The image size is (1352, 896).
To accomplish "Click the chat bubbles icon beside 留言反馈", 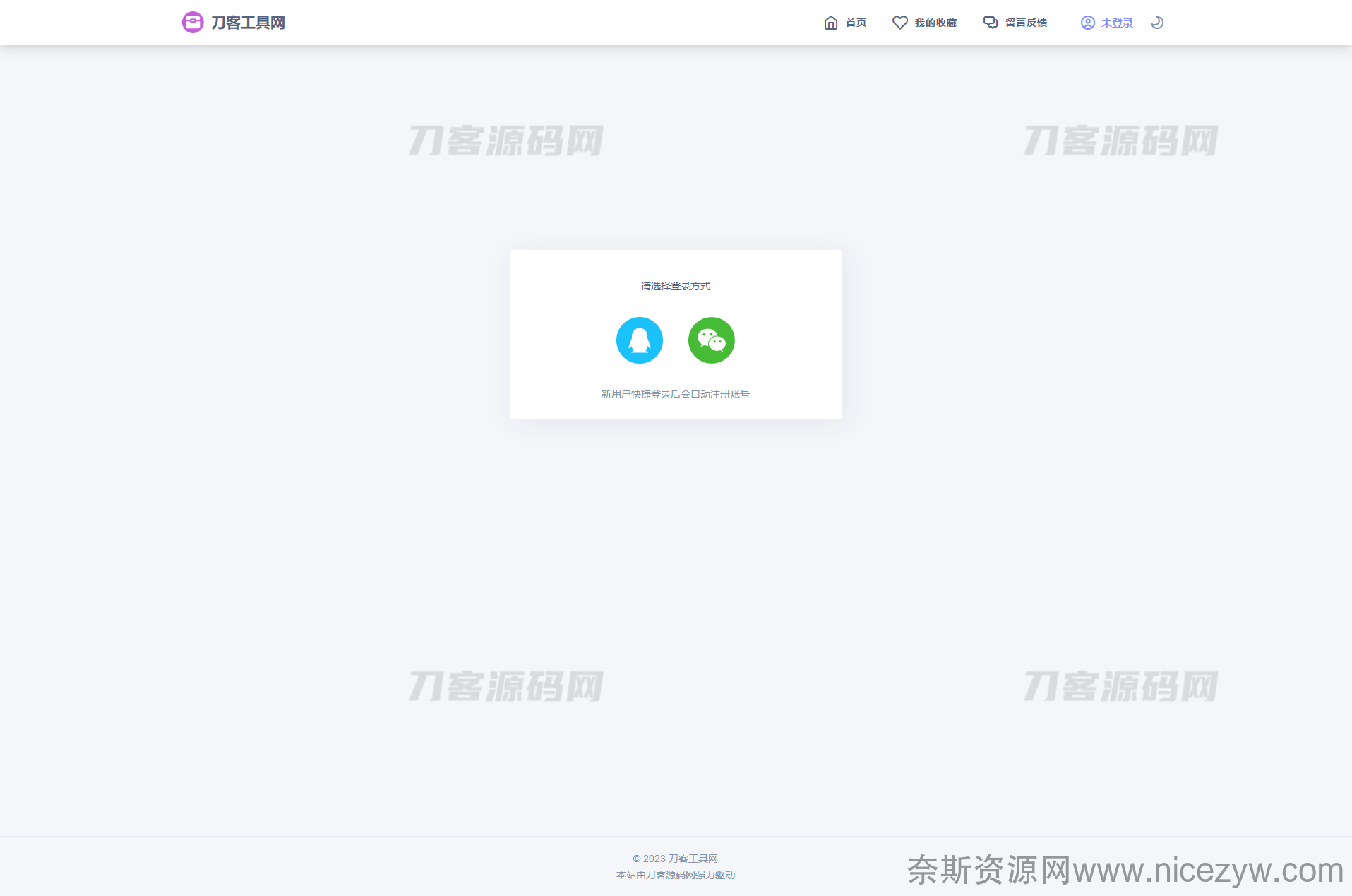I will click(991, 23).
